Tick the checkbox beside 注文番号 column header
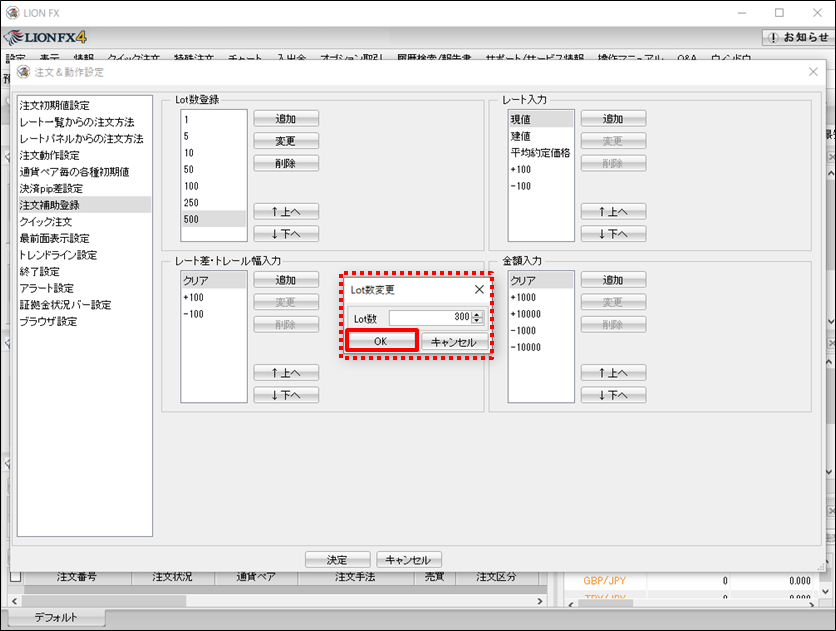The image size is (836, 631). pyautogui.click(x=15, y=576)
